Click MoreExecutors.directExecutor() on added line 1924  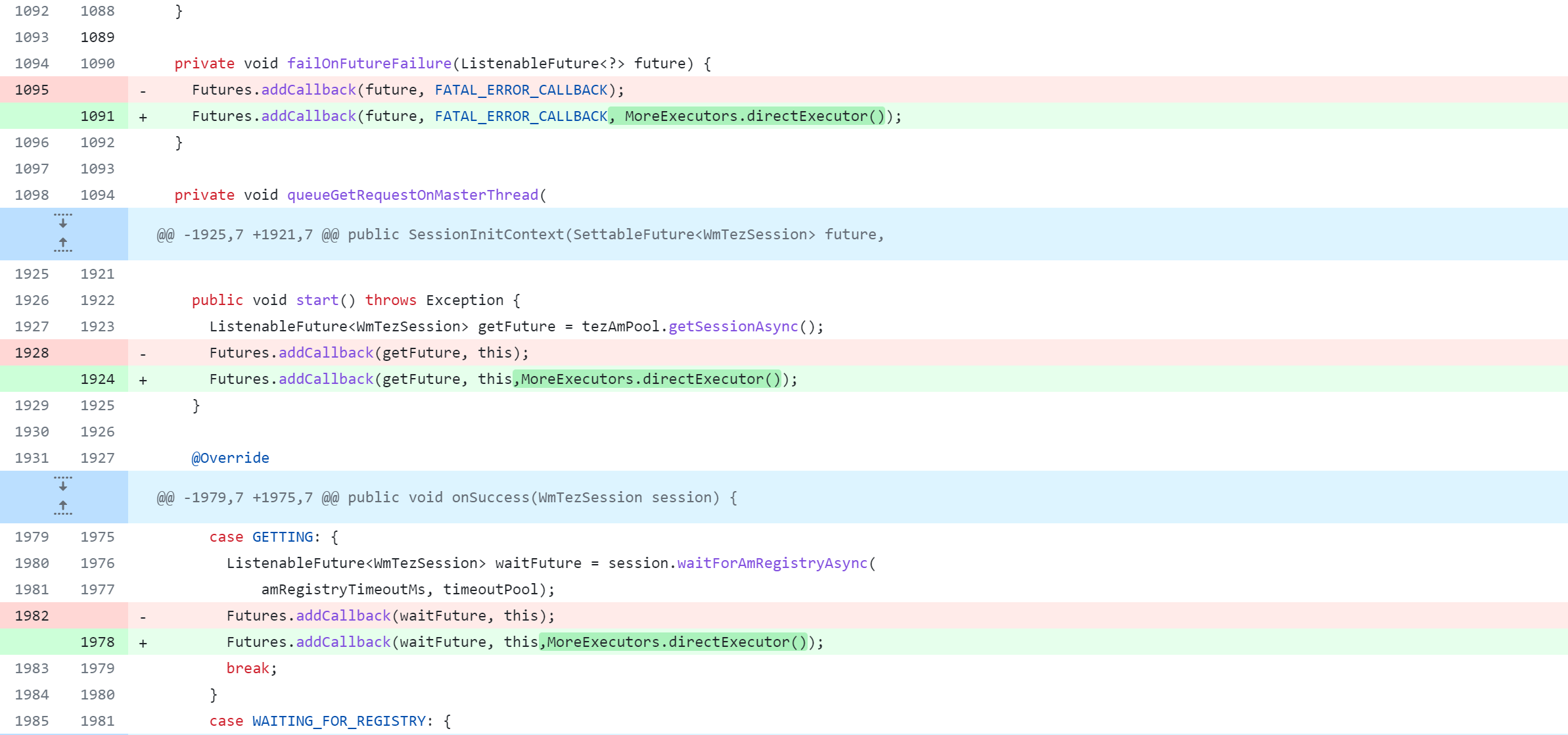(651, 379)
